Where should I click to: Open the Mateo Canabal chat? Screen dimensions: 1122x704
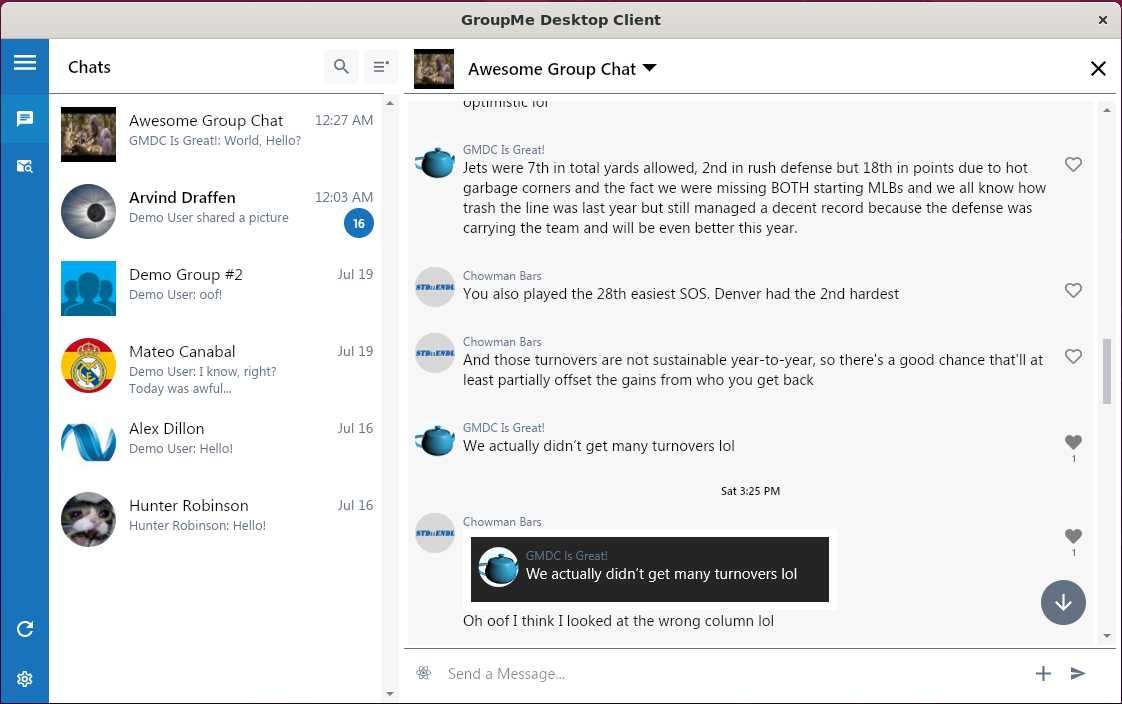(x=217, y=368)
